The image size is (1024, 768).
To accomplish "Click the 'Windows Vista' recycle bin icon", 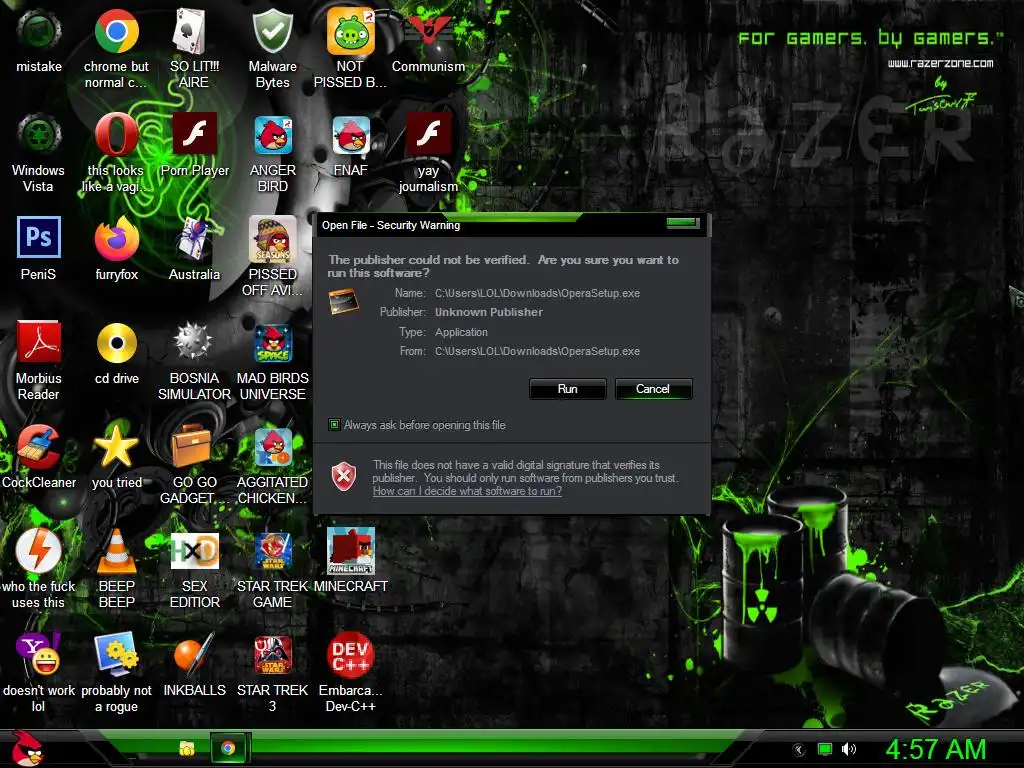I will pos(39,136).
